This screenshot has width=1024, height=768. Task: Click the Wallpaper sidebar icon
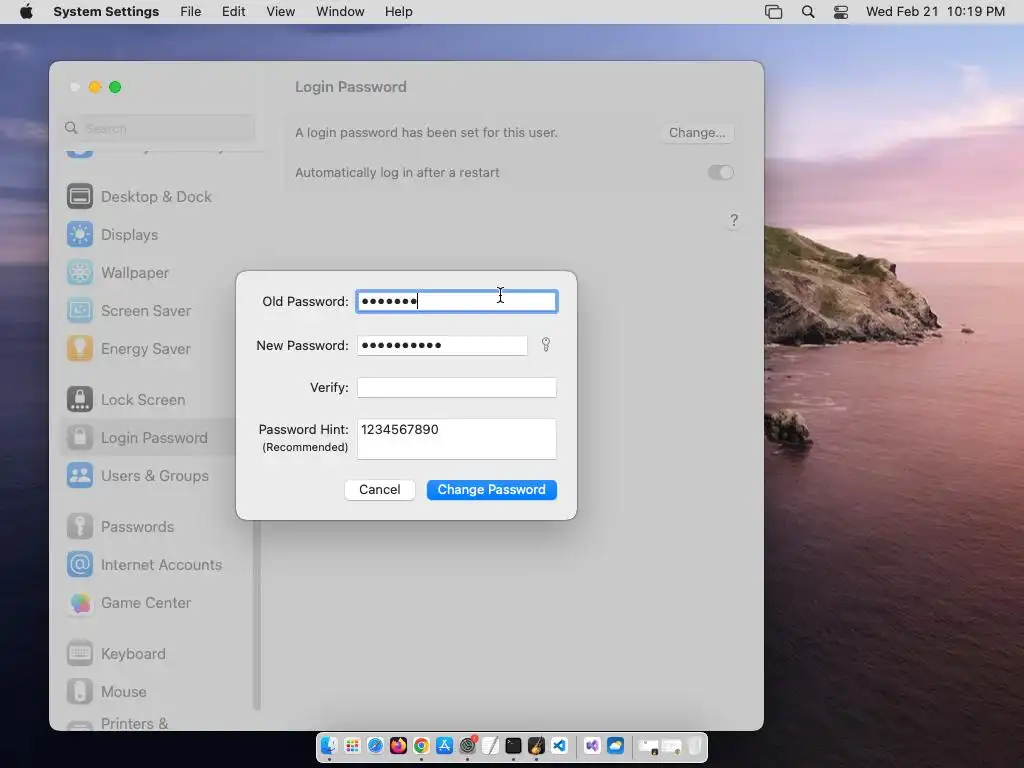point(80,272)
